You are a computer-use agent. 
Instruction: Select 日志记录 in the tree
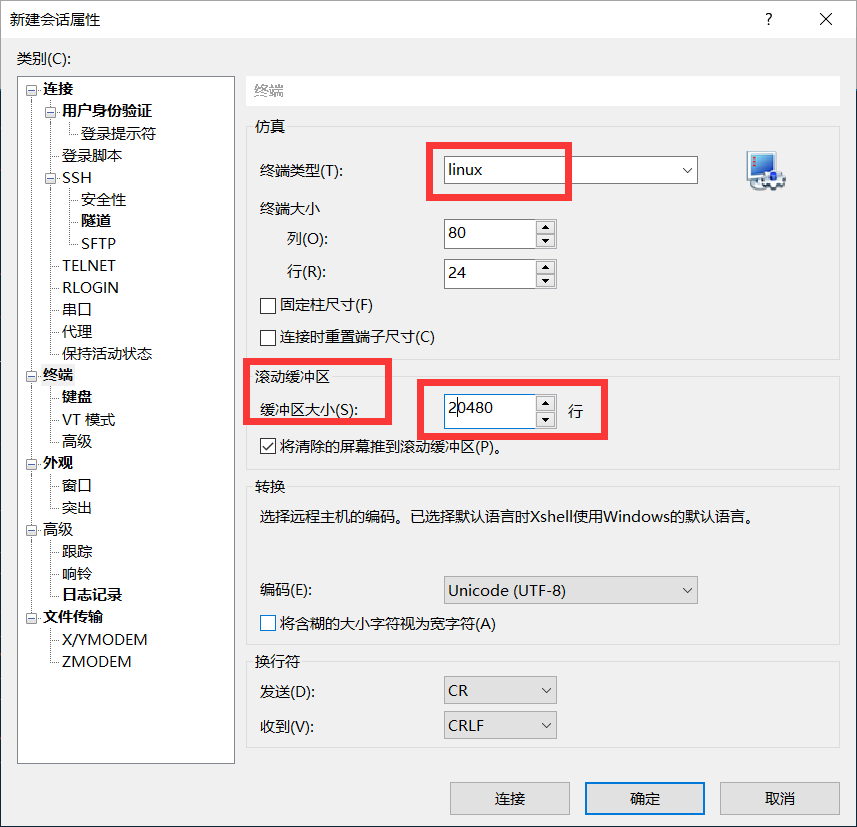click(x=92, y=595)
